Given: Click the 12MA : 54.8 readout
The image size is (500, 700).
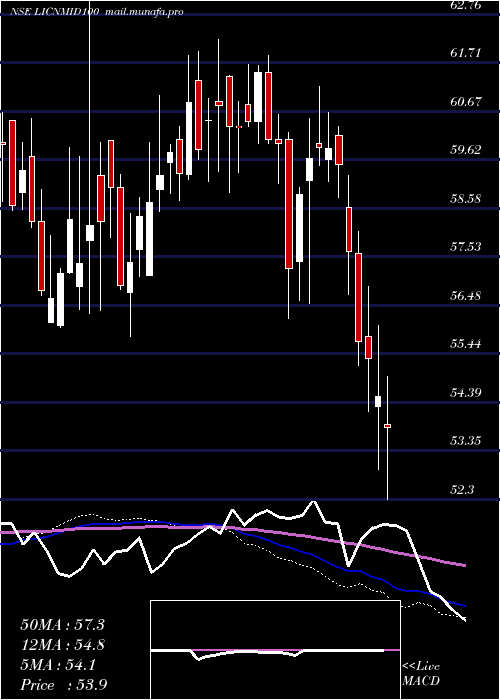Looking at the screenshot, I should coord(62,645).
